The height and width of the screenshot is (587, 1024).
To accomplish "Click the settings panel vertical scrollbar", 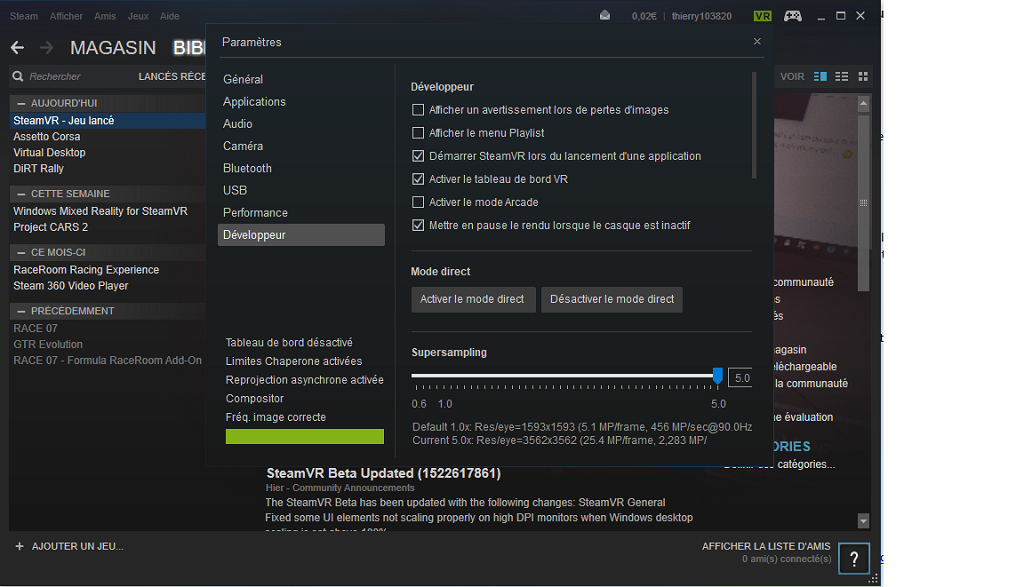I will [x=754, y=125].
